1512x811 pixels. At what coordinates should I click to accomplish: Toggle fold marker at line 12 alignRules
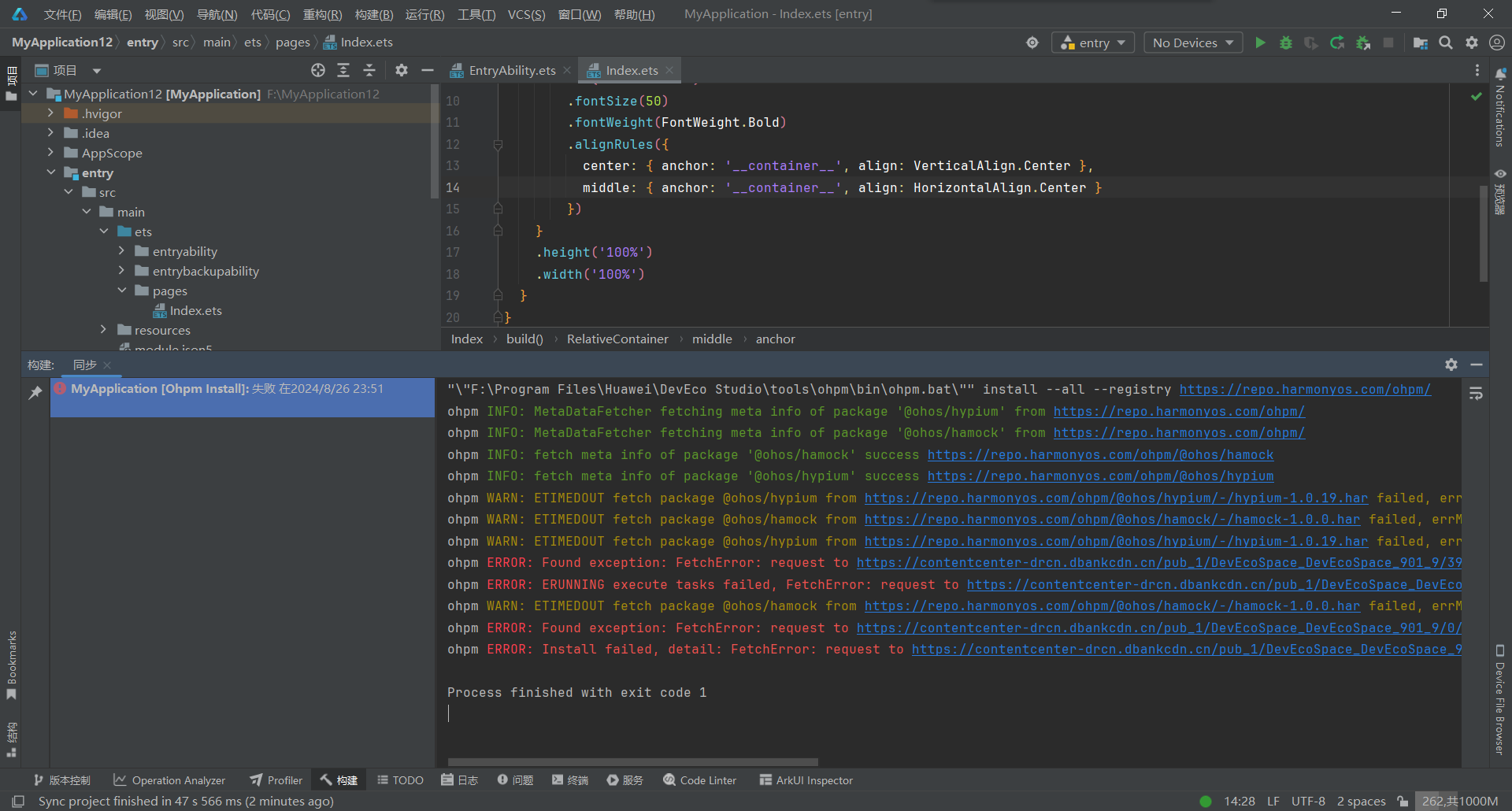pyautogui.click(x=498, y=144)
